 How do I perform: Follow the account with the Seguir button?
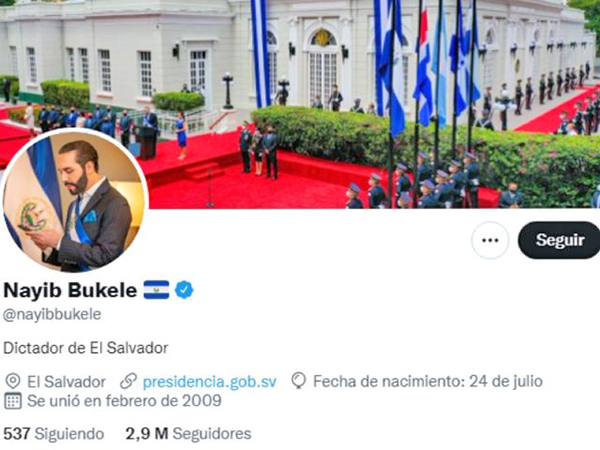click(x=559, y=240)
